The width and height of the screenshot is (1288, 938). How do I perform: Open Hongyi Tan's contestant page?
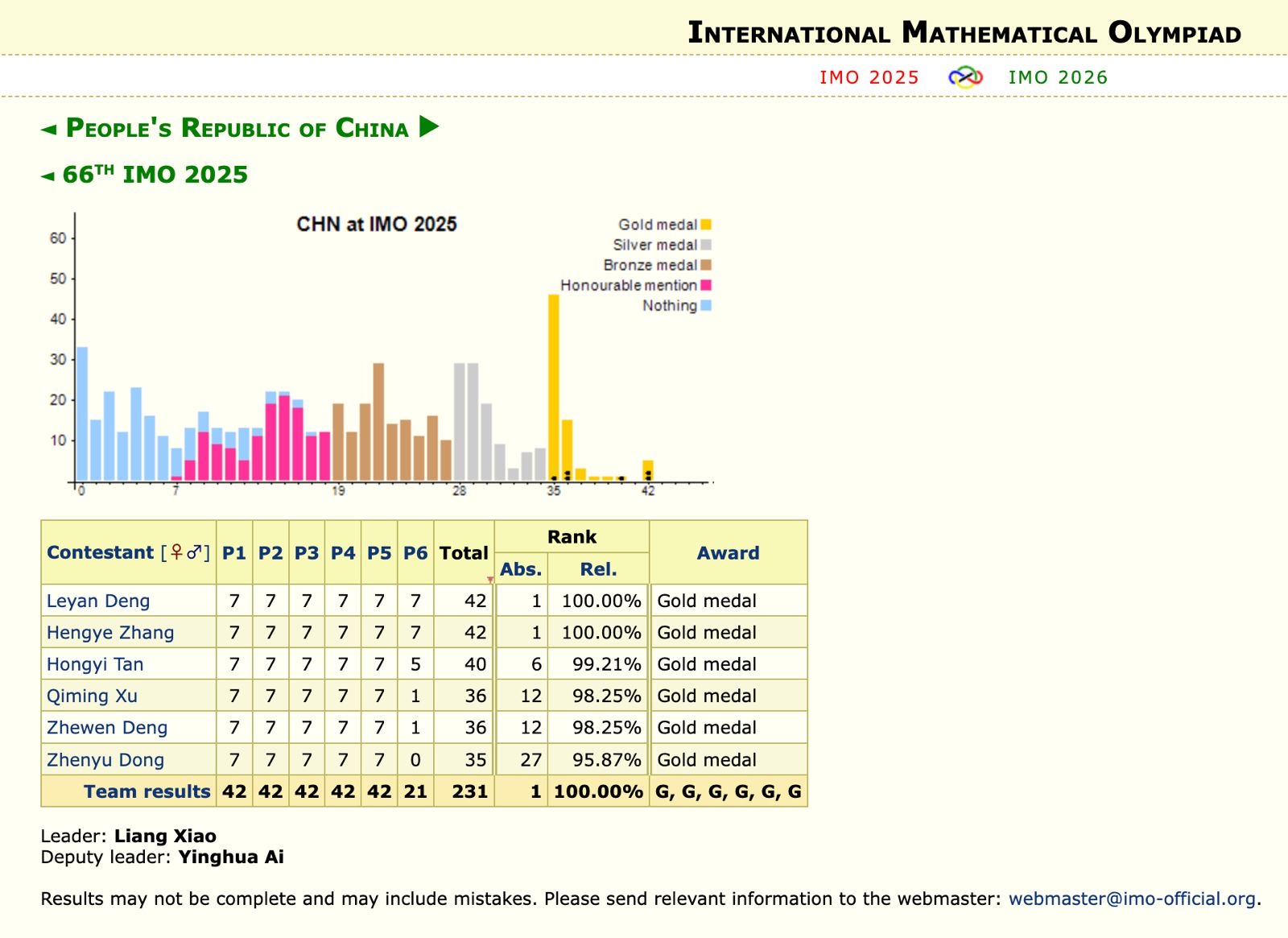click(x=95, y=664)
